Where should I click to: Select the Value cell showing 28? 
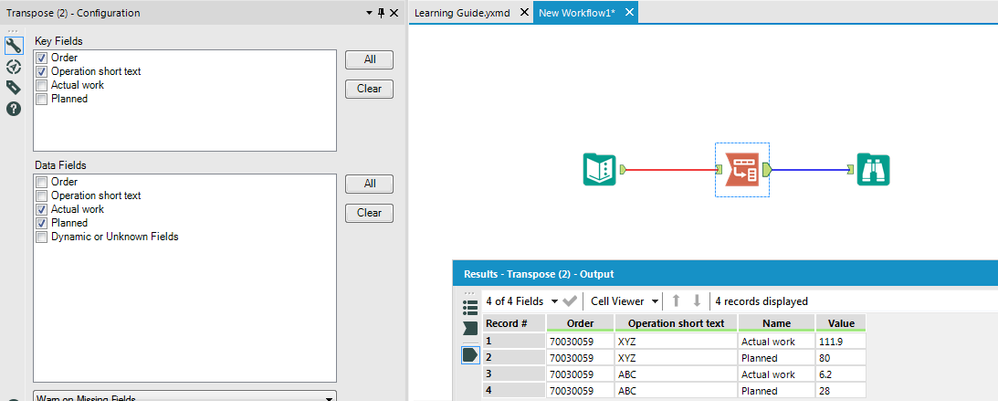tap(841, 391)
